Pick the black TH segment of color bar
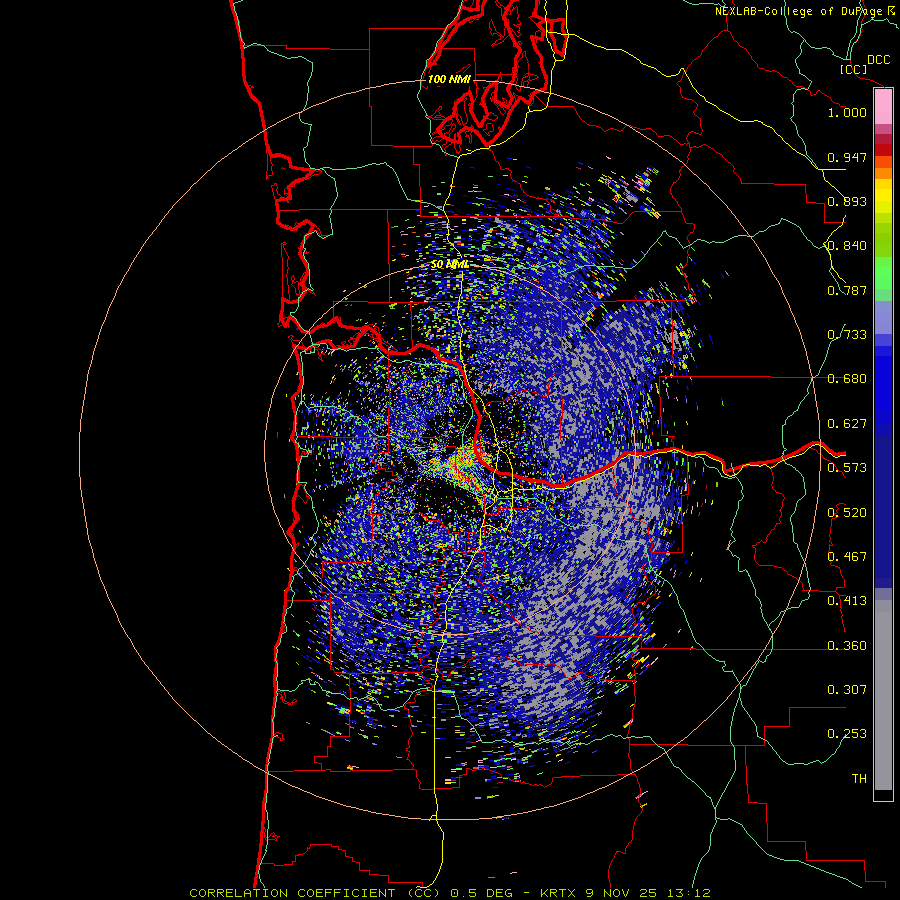 click(x=883, y=794)
